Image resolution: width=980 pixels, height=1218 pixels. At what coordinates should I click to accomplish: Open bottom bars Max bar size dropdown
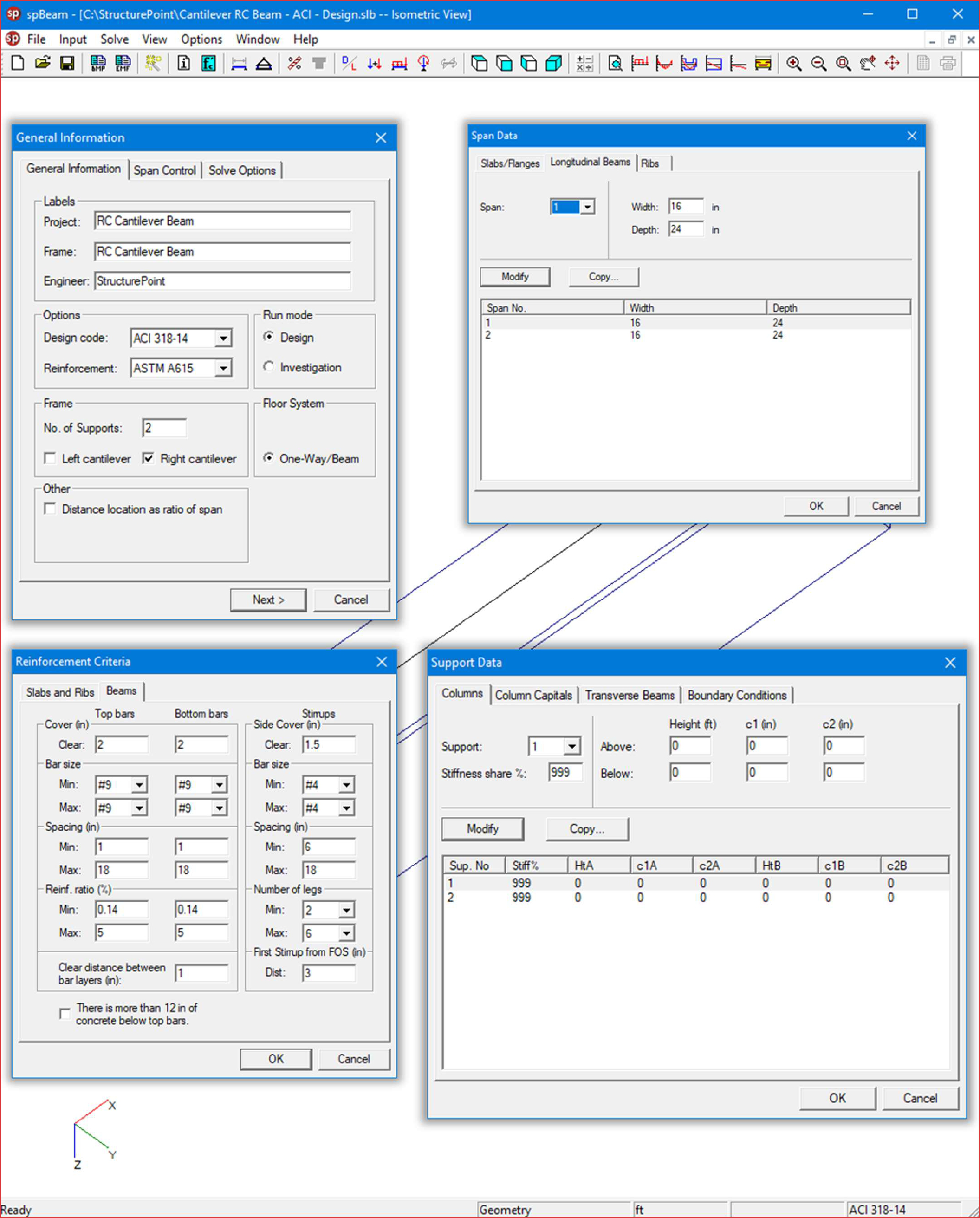[219, 808]
